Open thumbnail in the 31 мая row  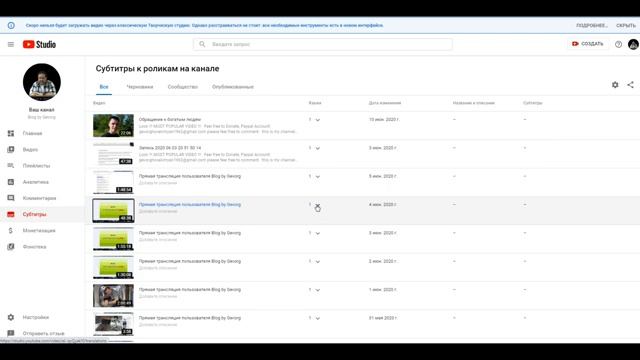click(113, 324)
